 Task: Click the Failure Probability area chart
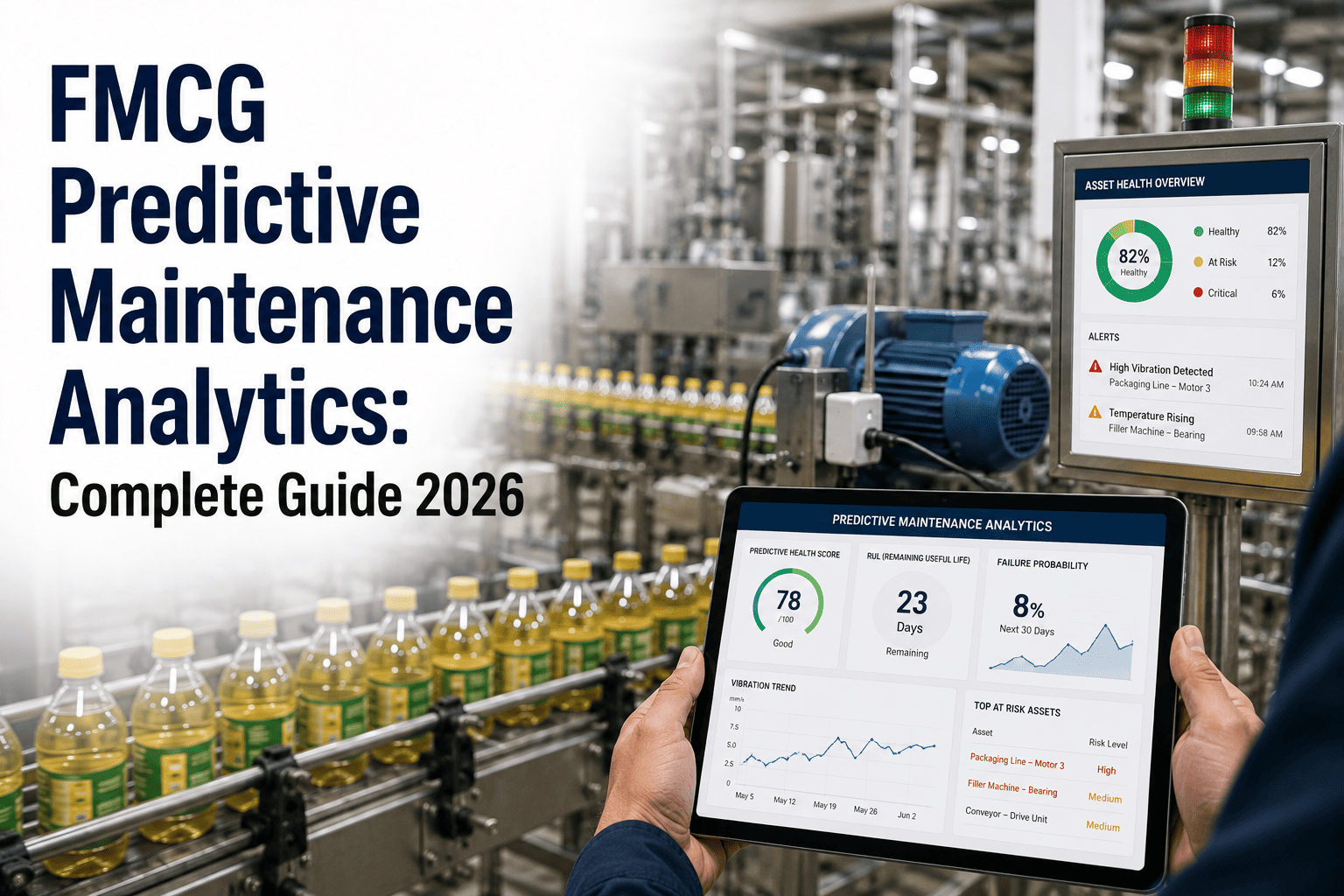1061,652
